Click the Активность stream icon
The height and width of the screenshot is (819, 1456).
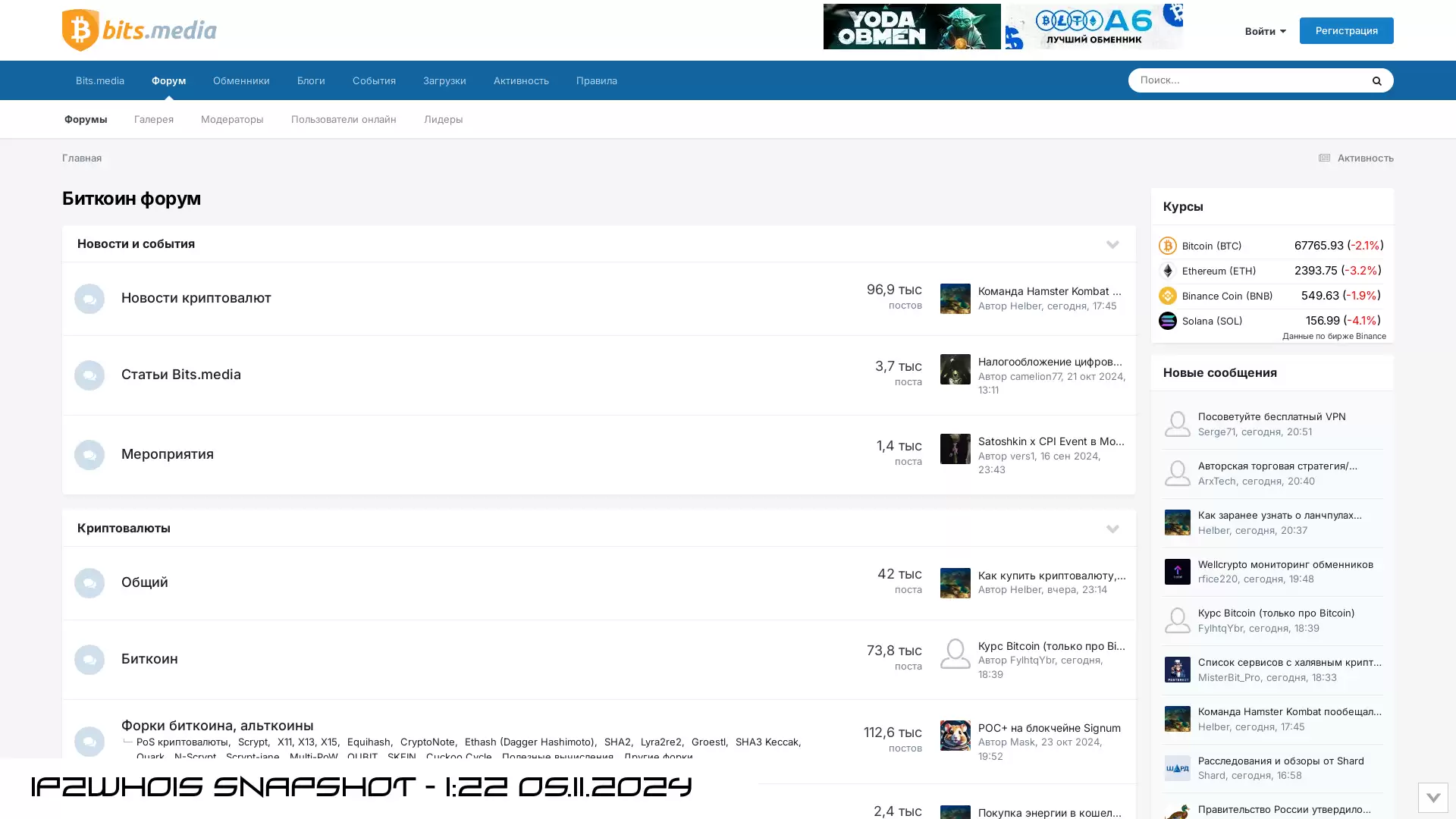[1324, 158]
